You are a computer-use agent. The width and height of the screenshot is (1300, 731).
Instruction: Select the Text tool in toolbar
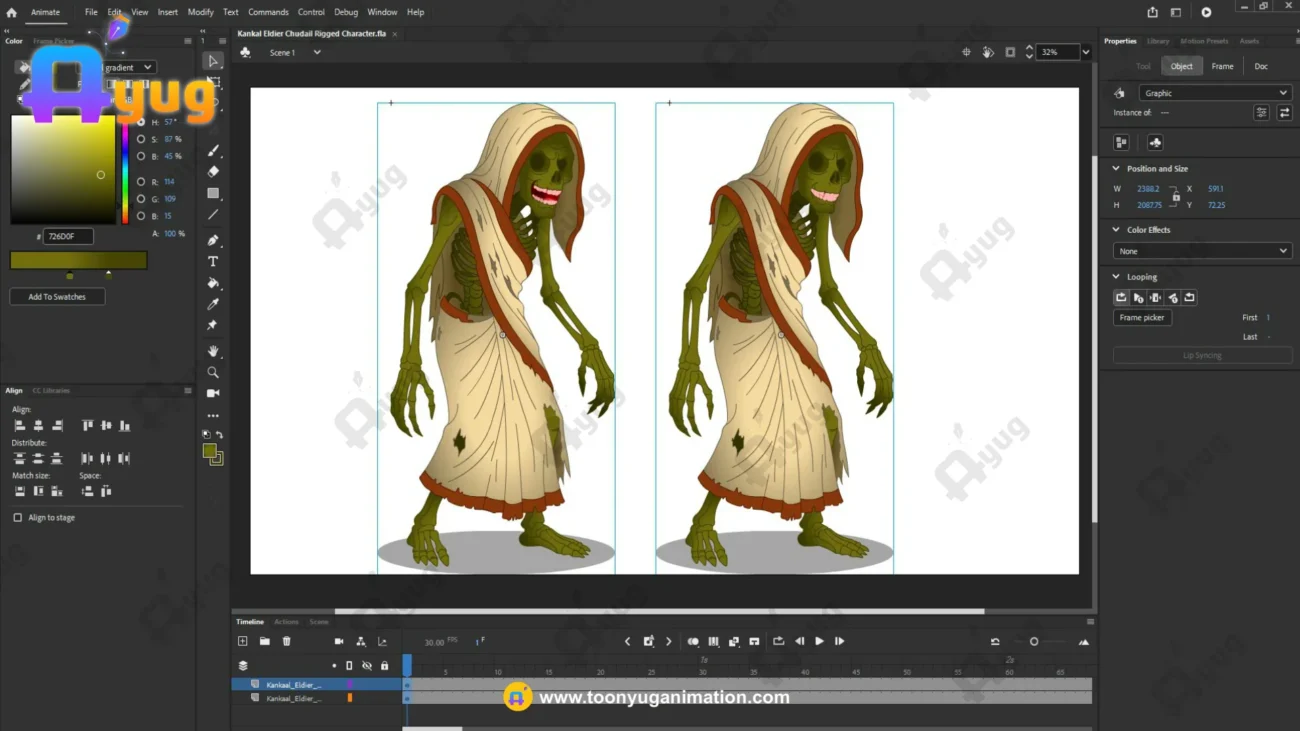213,261
